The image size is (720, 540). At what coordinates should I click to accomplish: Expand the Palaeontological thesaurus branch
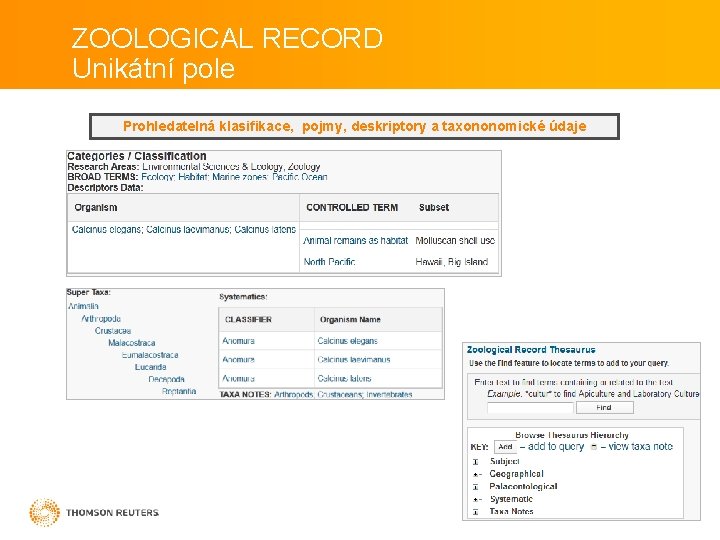[x=476, y=487]
